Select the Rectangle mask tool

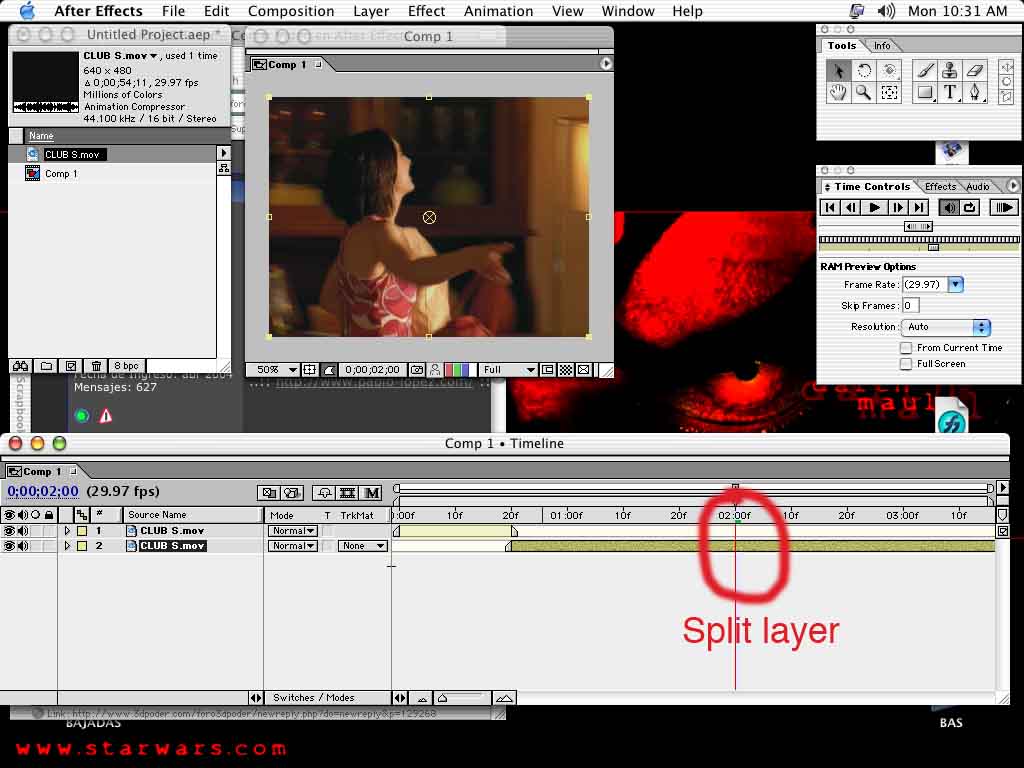[925, 93]
